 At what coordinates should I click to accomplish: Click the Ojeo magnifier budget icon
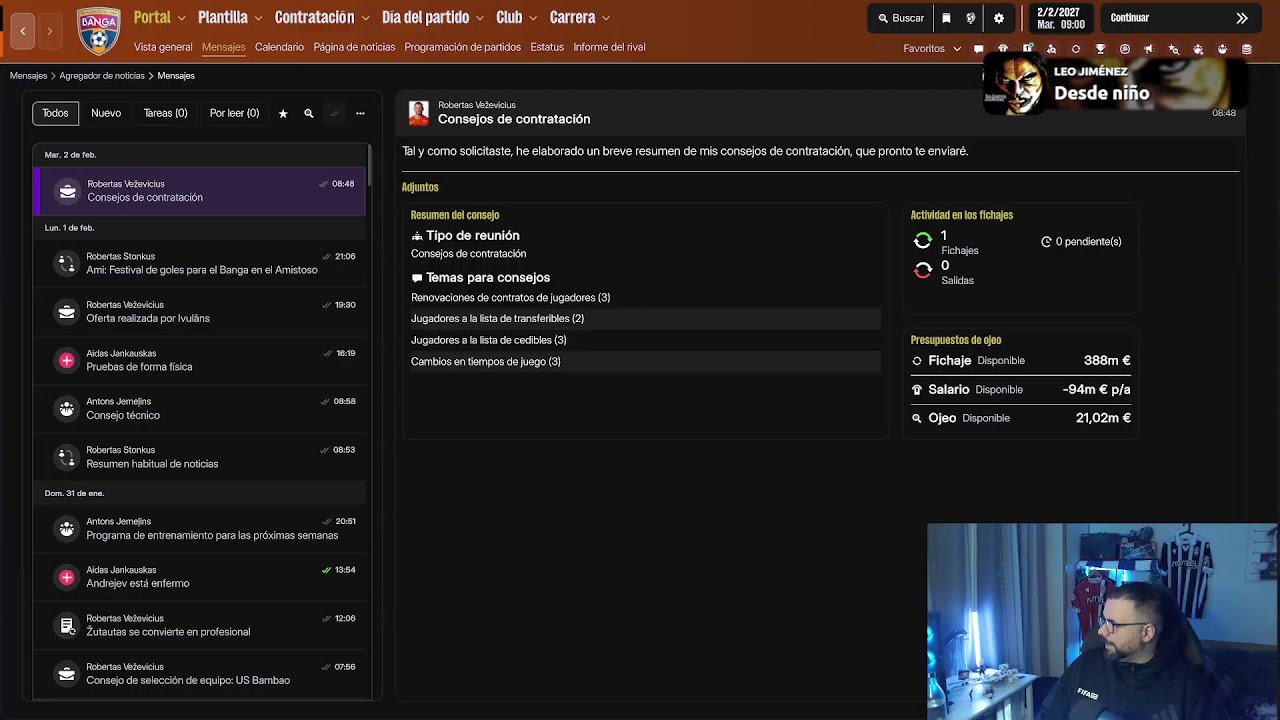click(x=917, y=419)
